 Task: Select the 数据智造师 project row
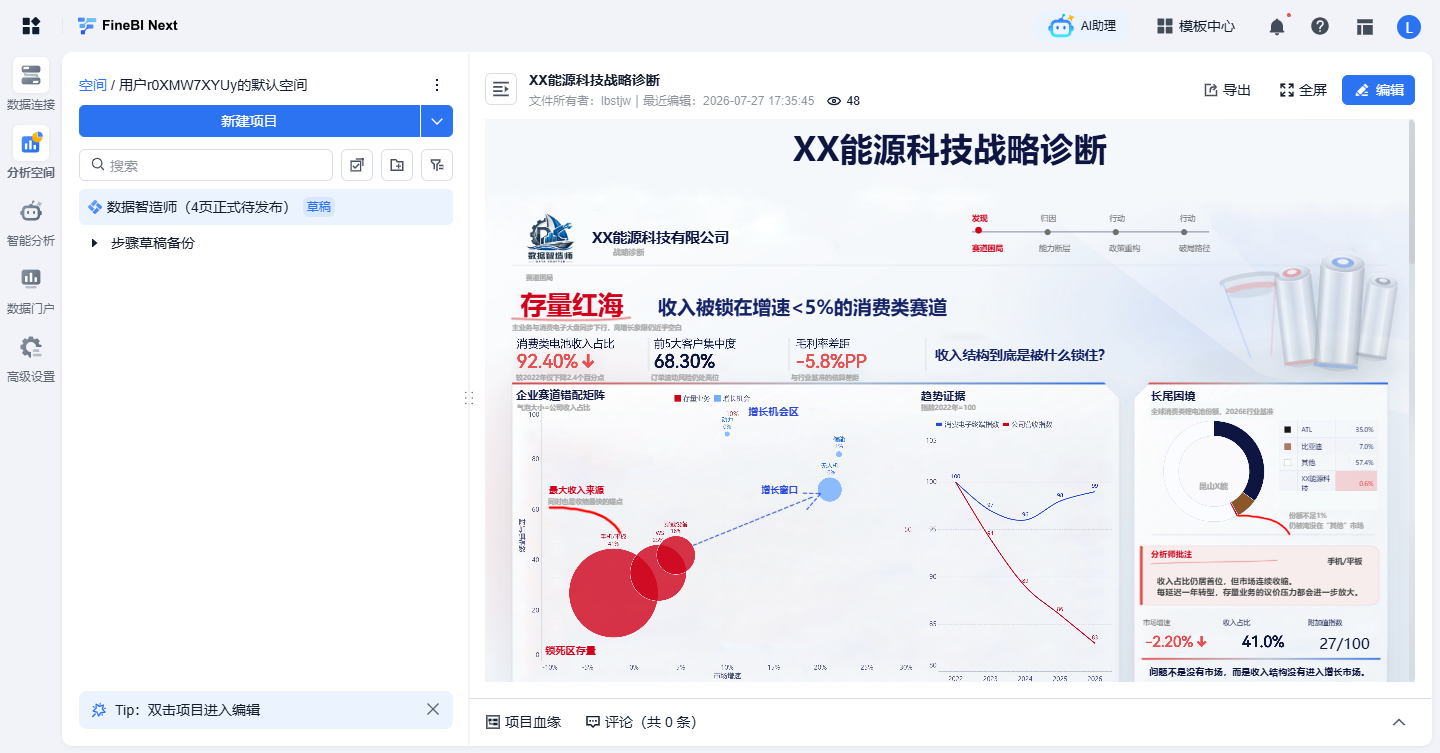pyautogui.click(x=266, y=207)
